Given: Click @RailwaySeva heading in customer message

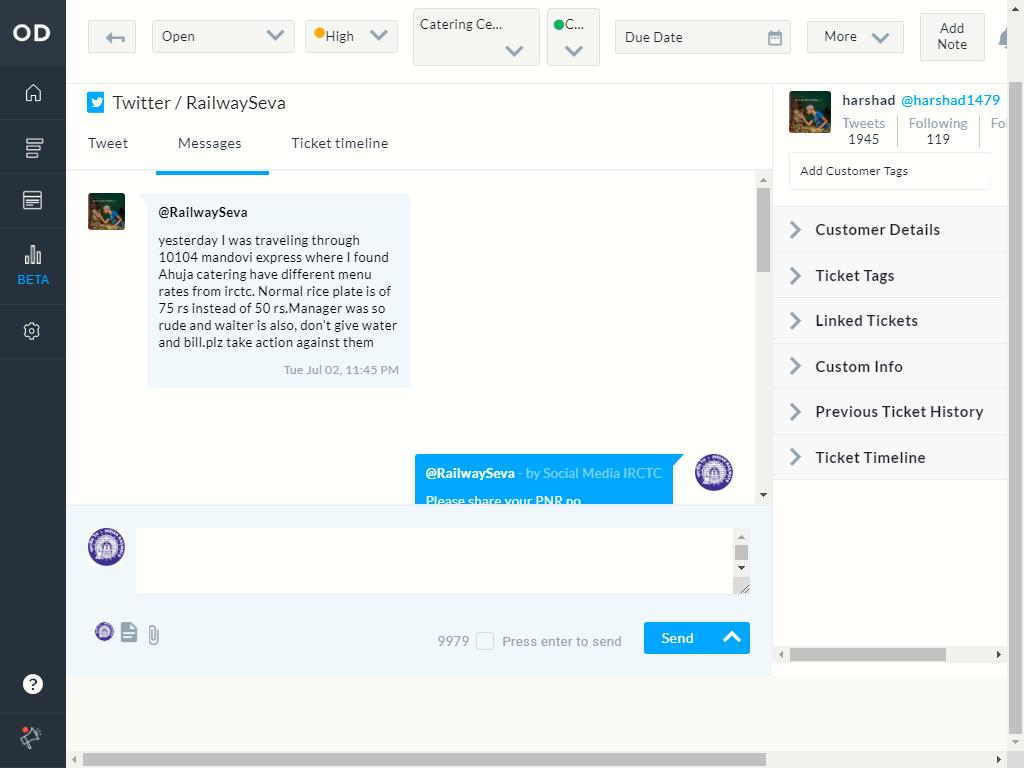Looking at the screenshot, I should 202,212.
